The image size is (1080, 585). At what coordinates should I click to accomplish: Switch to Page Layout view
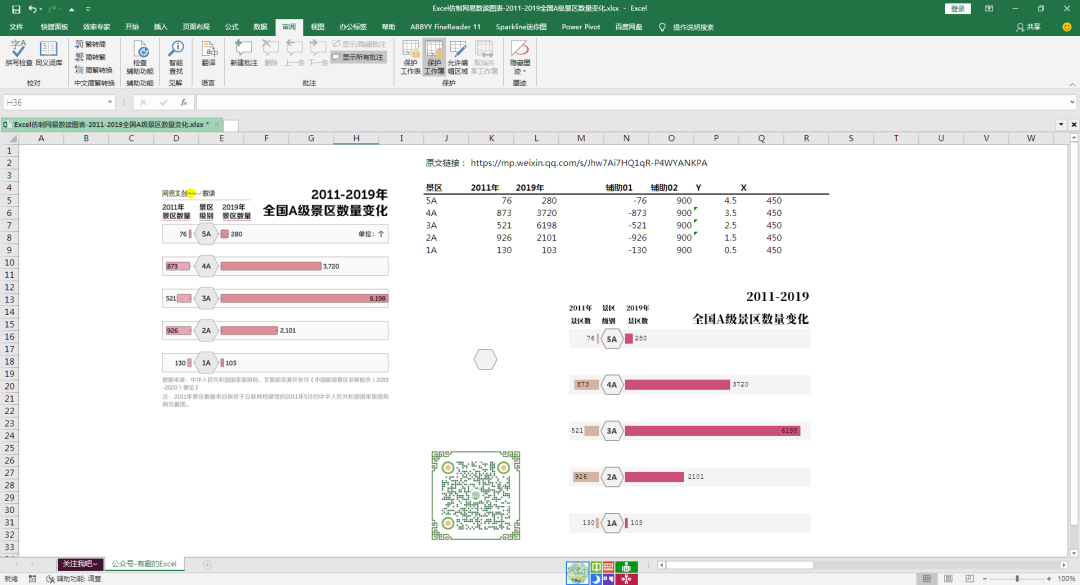(x=948, y=579)
